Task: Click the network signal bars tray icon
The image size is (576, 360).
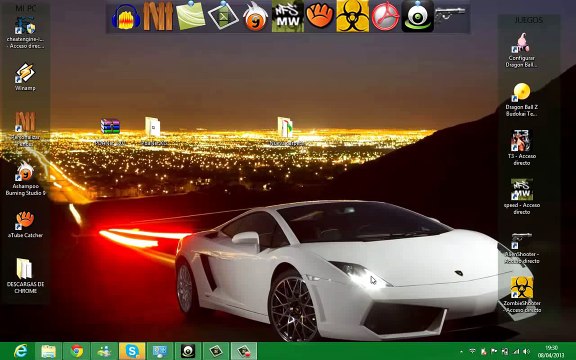Action: pyautogui.click(x=516, y=352)
